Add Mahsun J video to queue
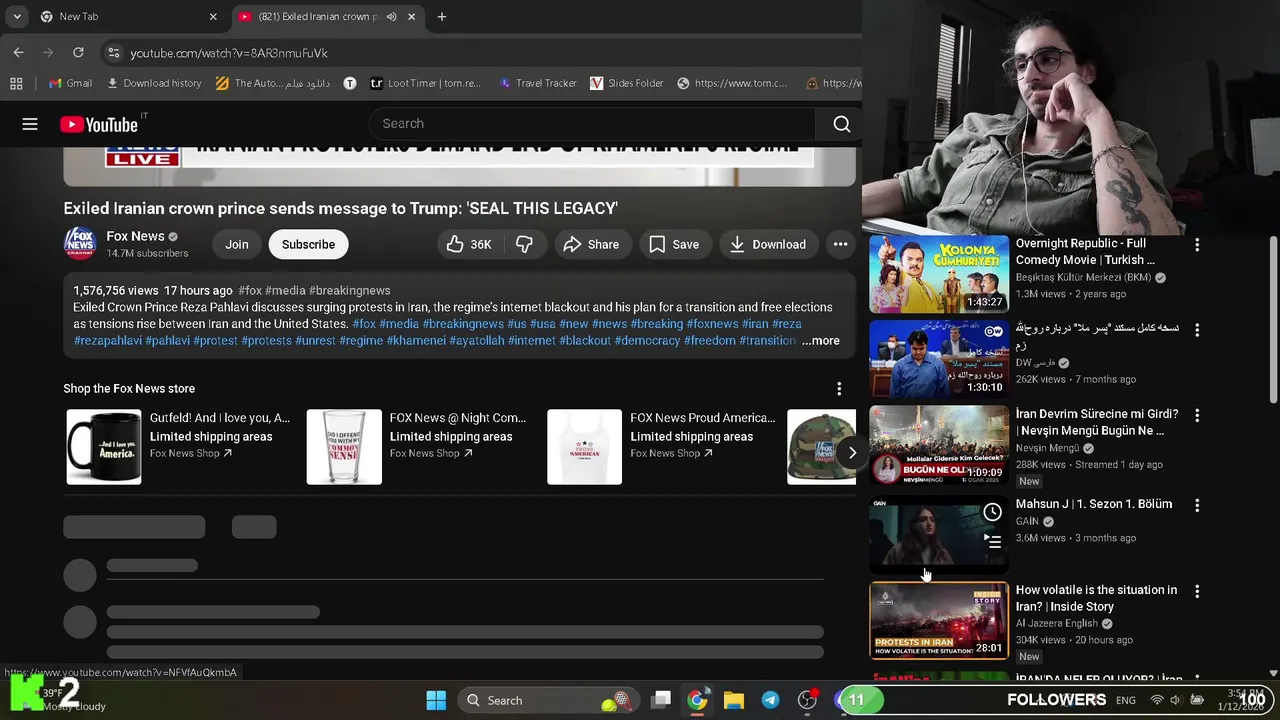The width and height of the screenshot is (1280, 720). click(992, 542)
